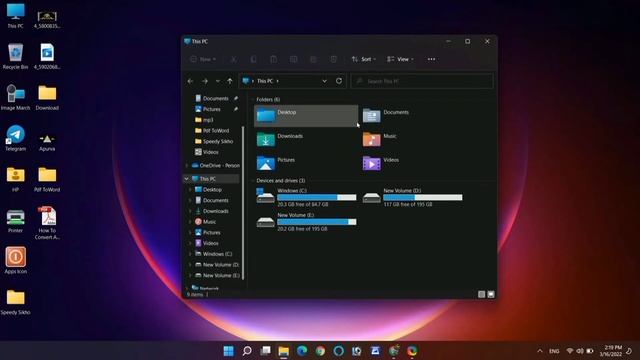Screen dimensions: 640x360
Task: Open the Telegram desktop shortcut
Action: pos(16,138)
